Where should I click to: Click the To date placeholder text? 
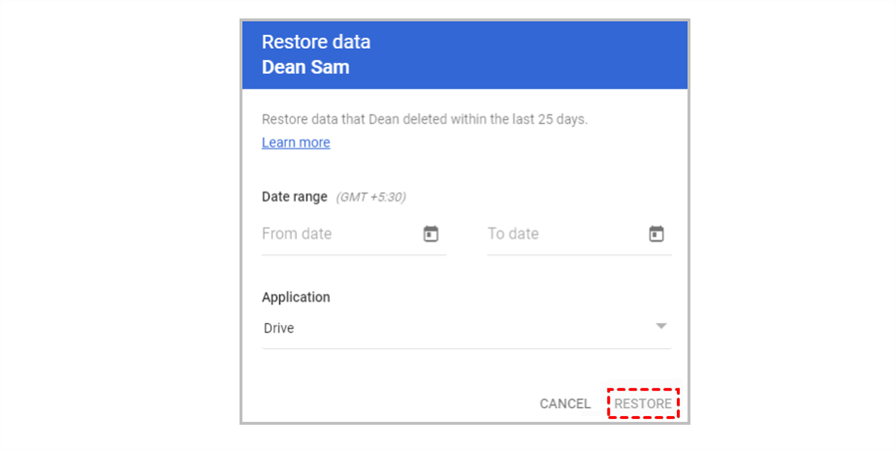(x=513, y=234)
